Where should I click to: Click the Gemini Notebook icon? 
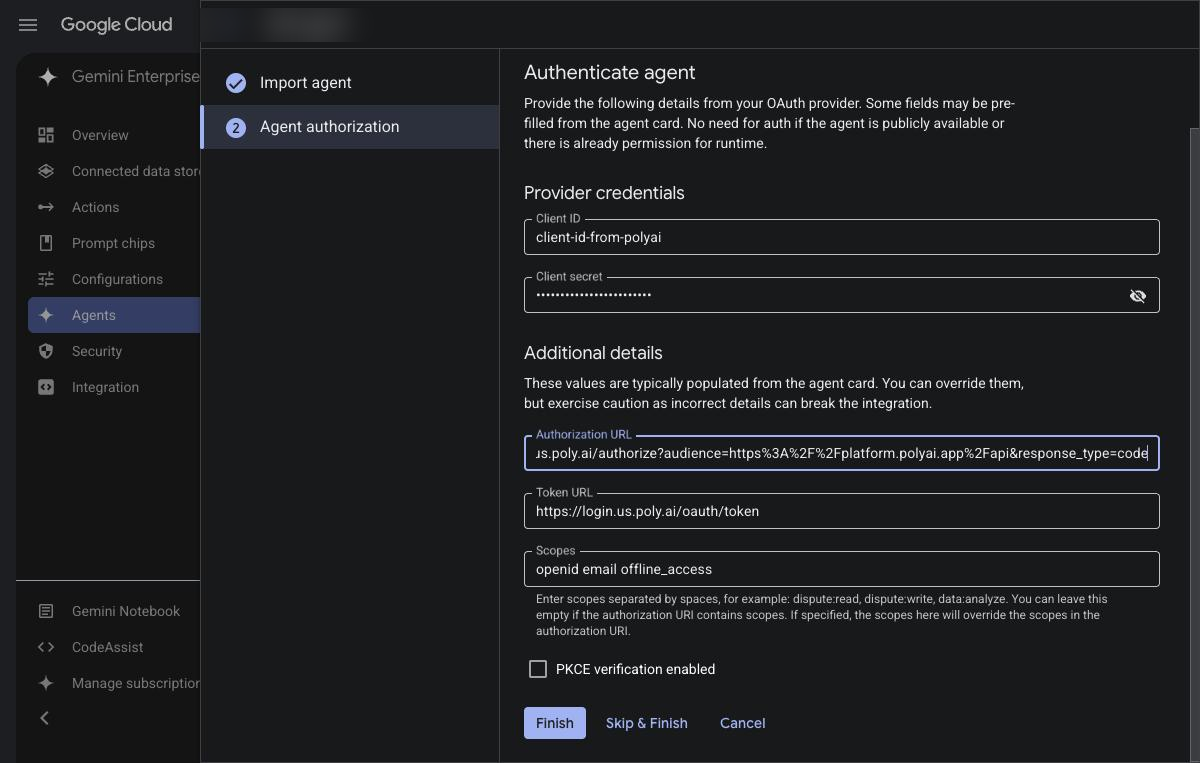coord(46,611)
